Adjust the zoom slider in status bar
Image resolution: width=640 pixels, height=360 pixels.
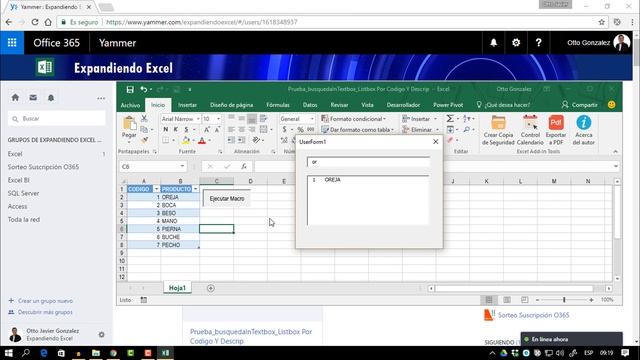564,300
